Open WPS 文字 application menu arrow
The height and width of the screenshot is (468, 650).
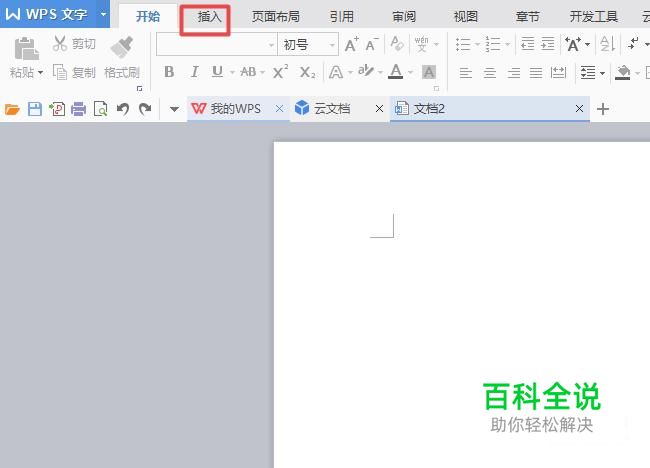[103, 14]
